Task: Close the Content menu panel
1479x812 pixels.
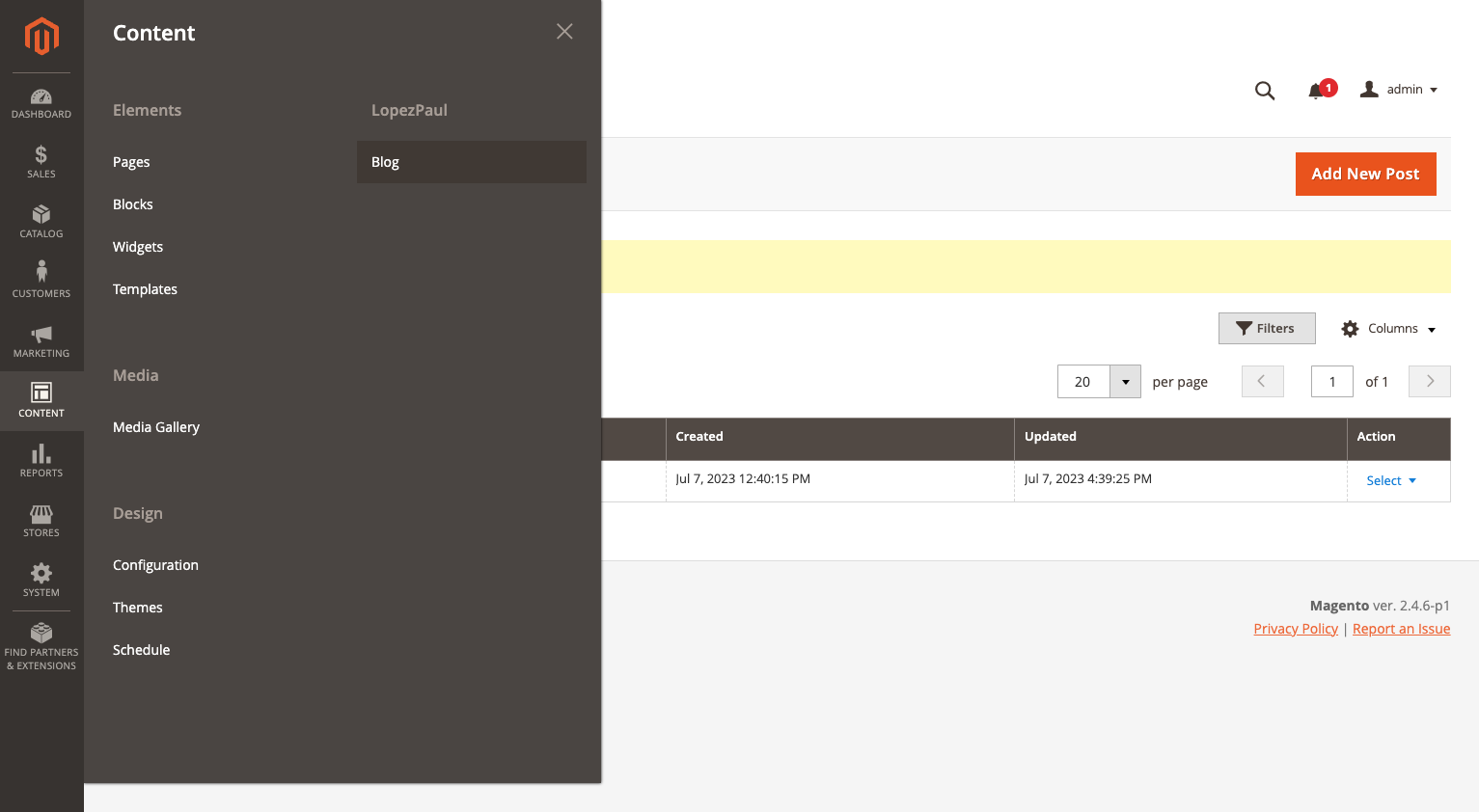Action: click(x=564, y=32)
